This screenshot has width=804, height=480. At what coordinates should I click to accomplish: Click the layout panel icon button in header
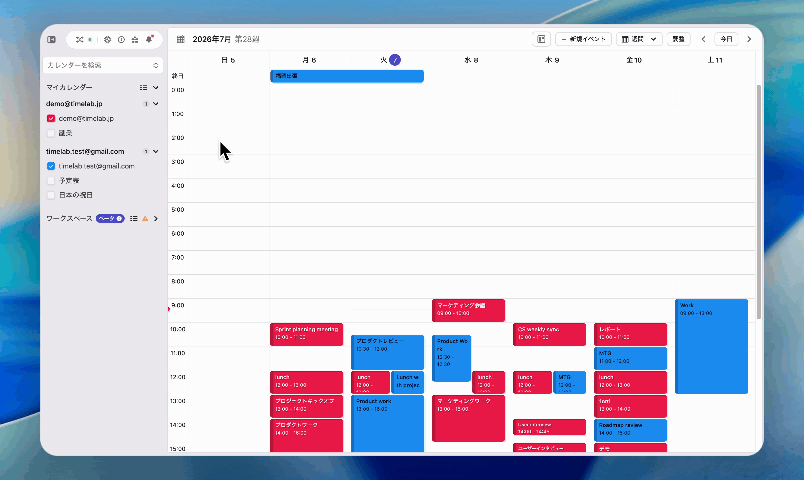pos(541,39)
